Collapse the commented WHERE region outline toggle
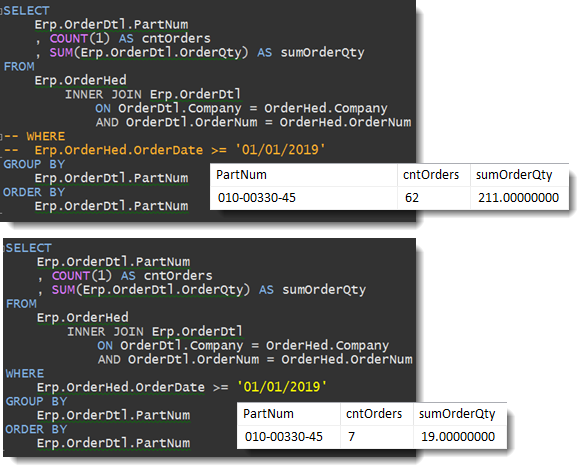Screen dimensions: 584x472 pyautogui.click(x=1, y=137)
